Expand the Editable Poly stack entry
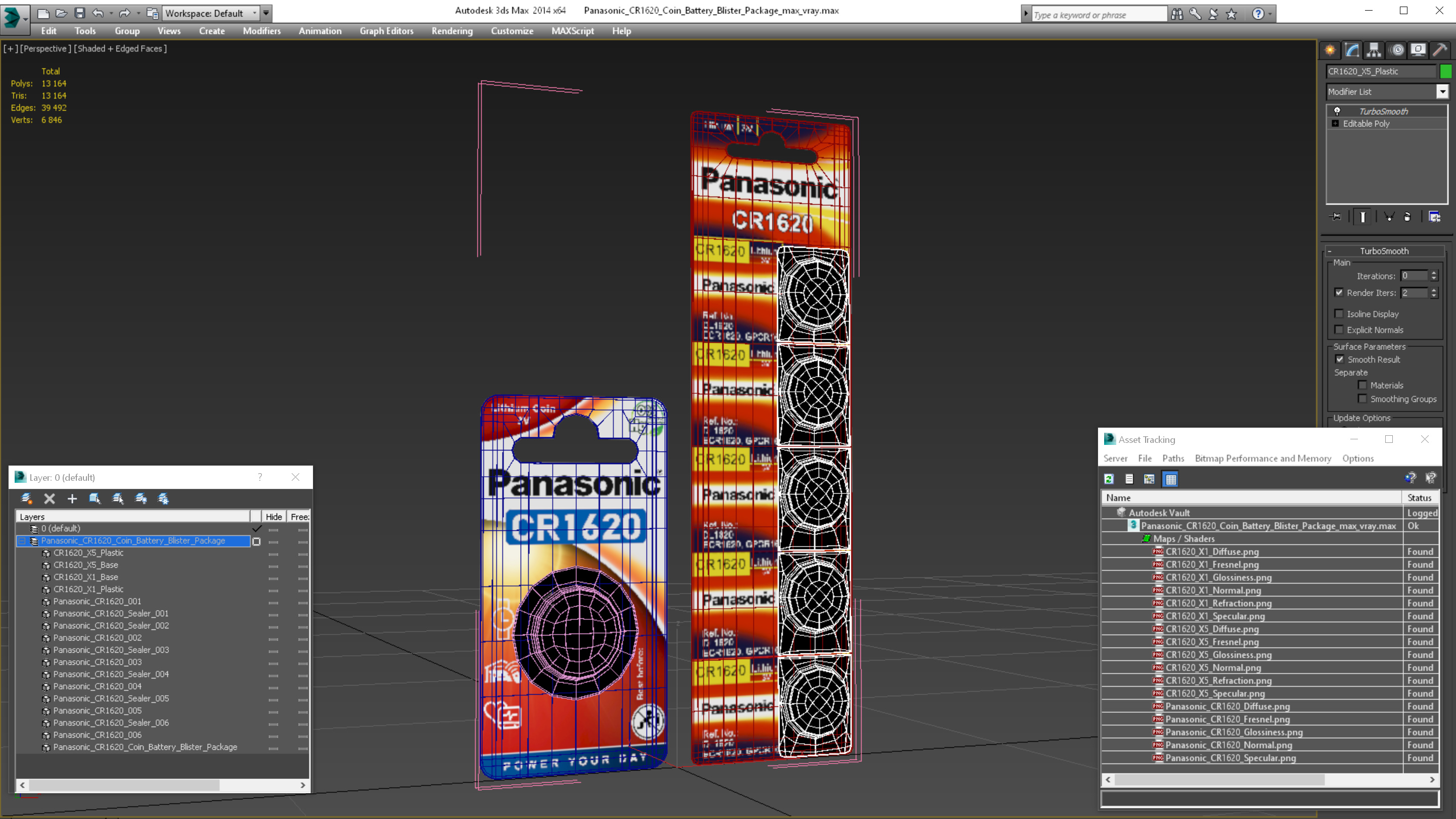Image resolution: width=1456 pixels, height=819 pixels. [x=1336, y=124]
